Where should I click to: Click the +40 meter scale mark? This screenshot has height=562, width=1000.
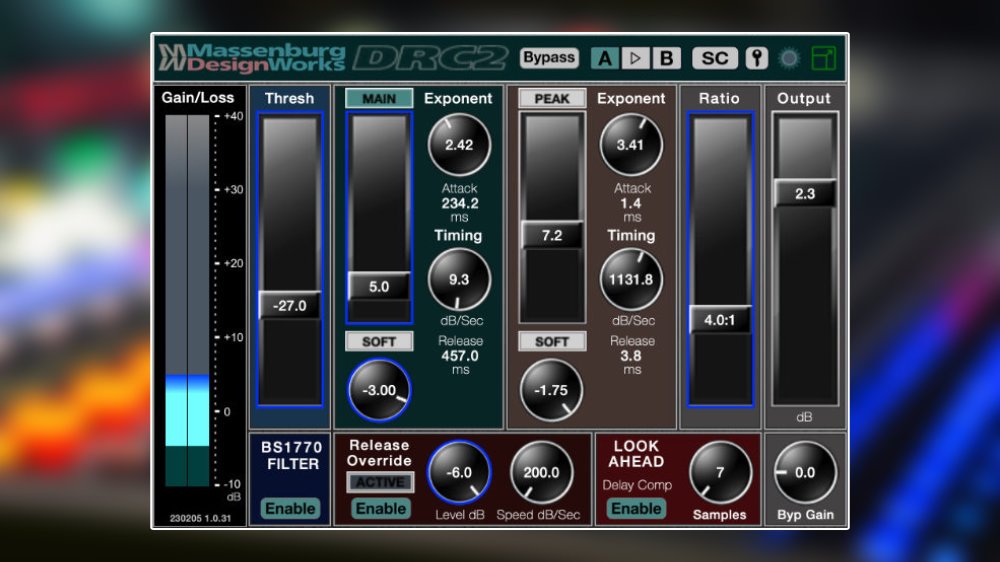tap(233, 116)
